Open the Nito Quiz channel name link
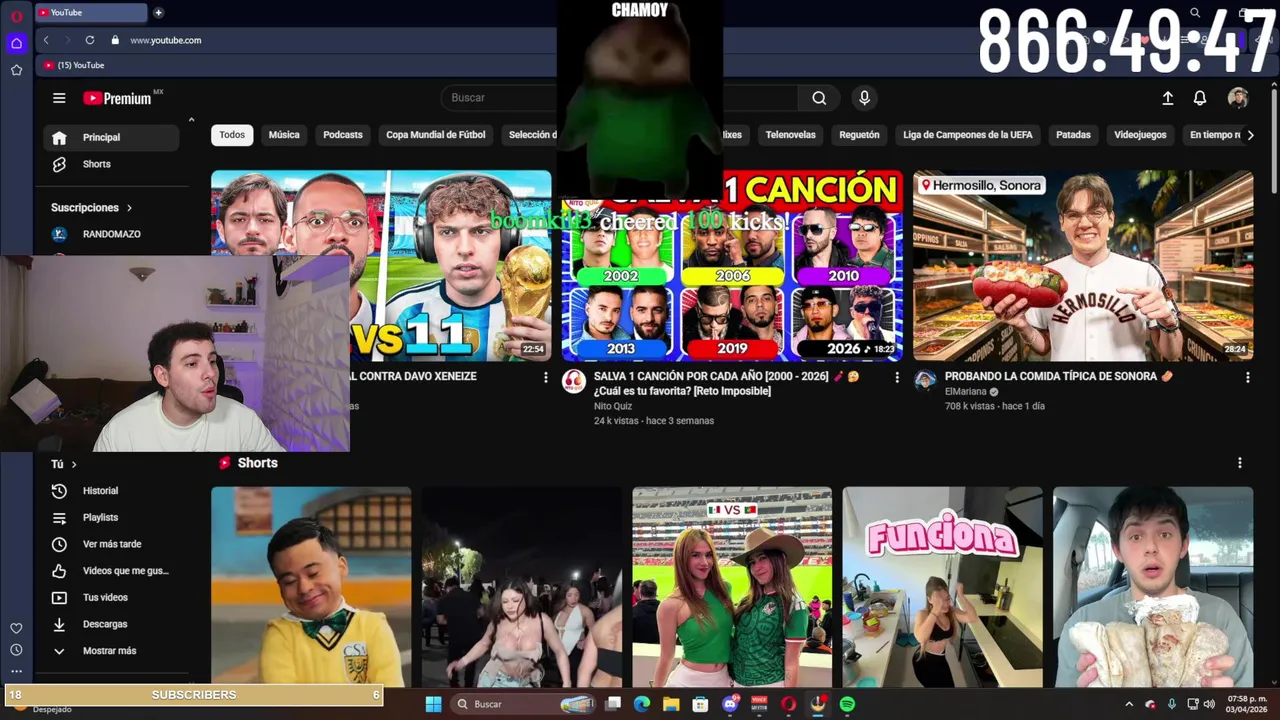The width and height of the screenshot is (1280, 720). pos(613,406)
